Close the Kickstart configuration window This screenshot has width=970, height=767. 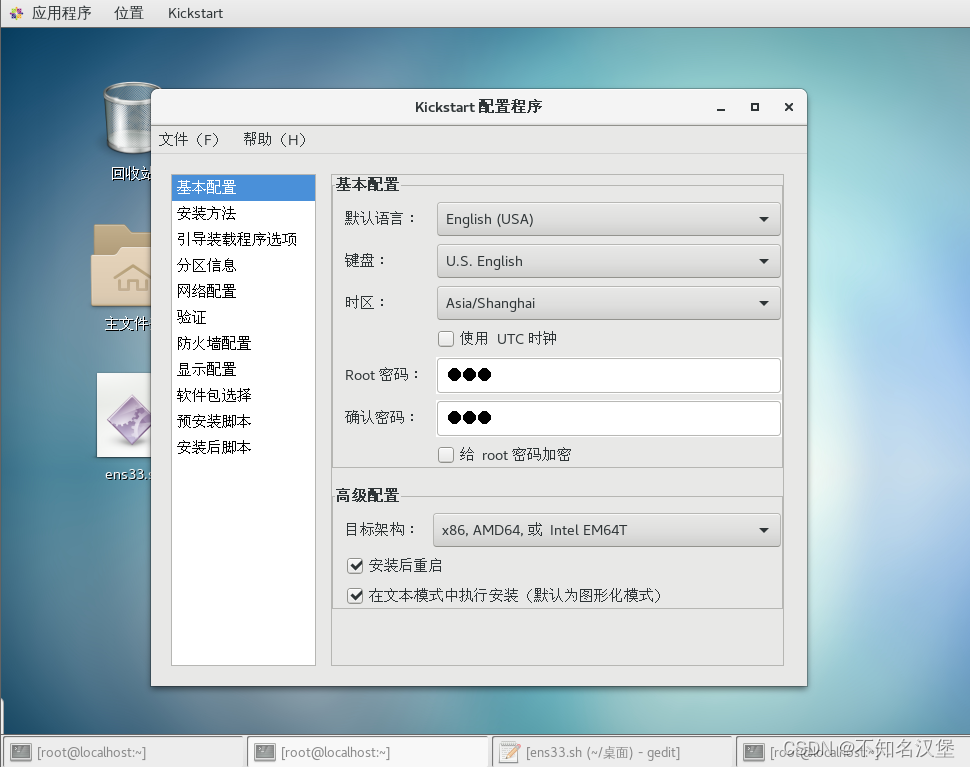(x=789, y=107)
